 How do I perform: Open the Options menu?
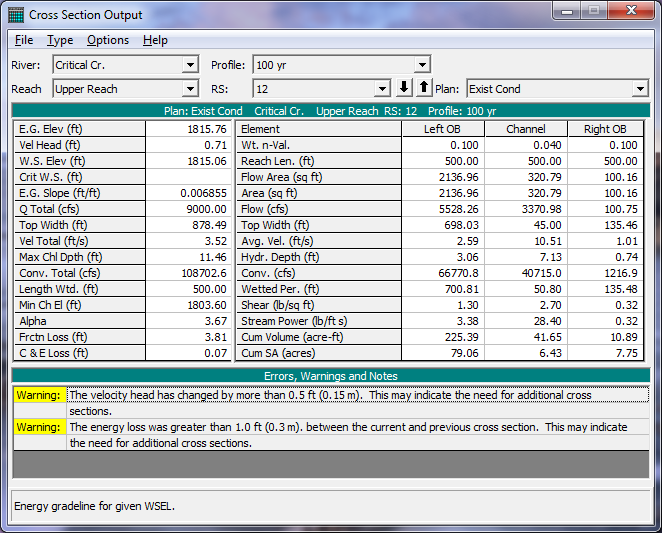tap(108, 40)
